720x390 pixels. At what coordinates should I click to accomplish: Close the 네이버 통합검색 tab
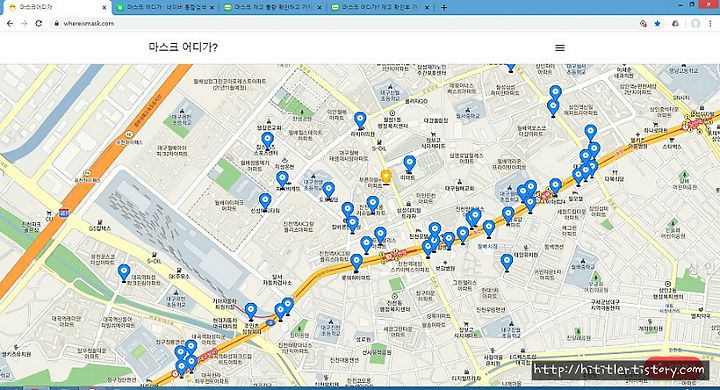click(x=212, y=7)
